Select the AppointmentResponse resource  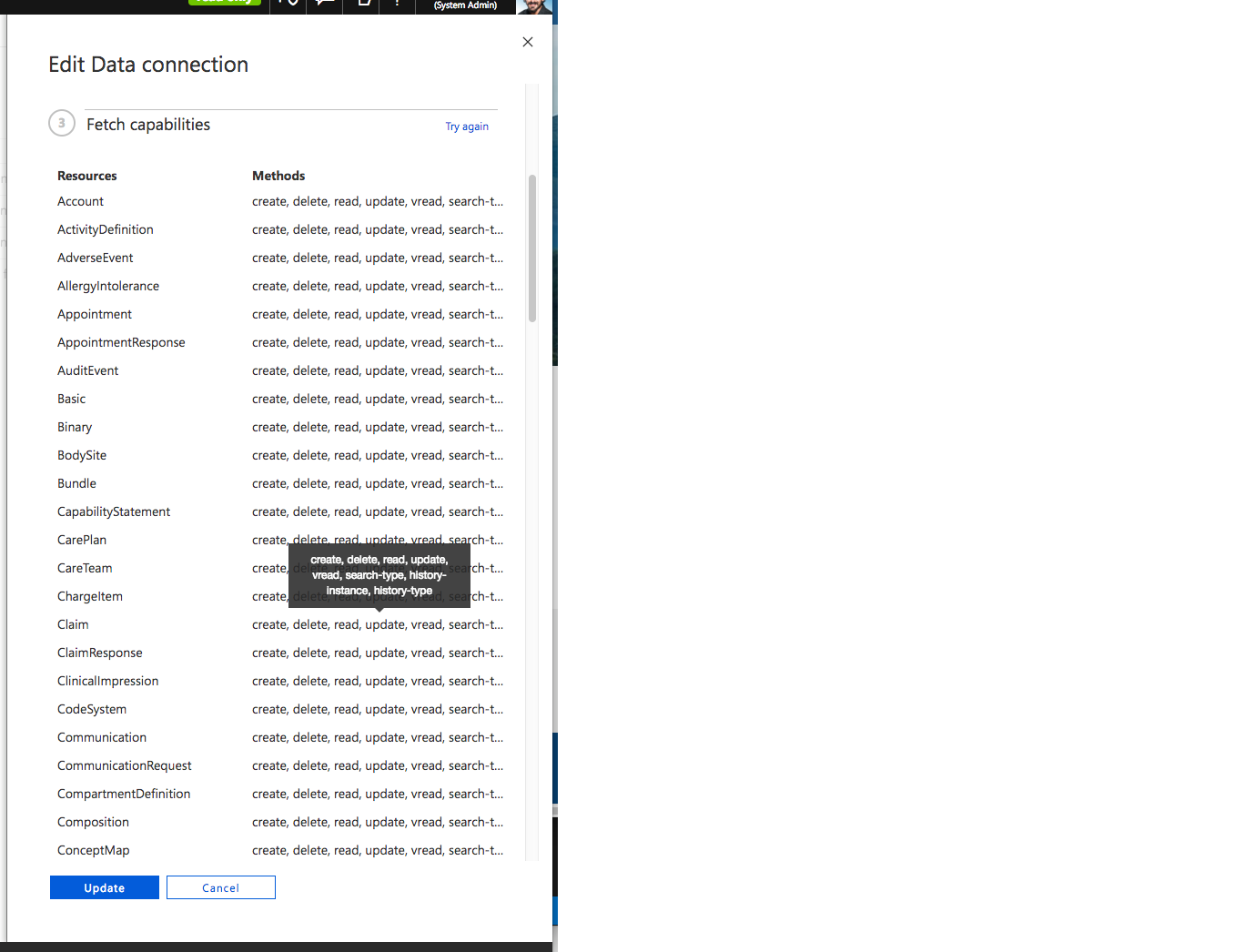[121, 342]
